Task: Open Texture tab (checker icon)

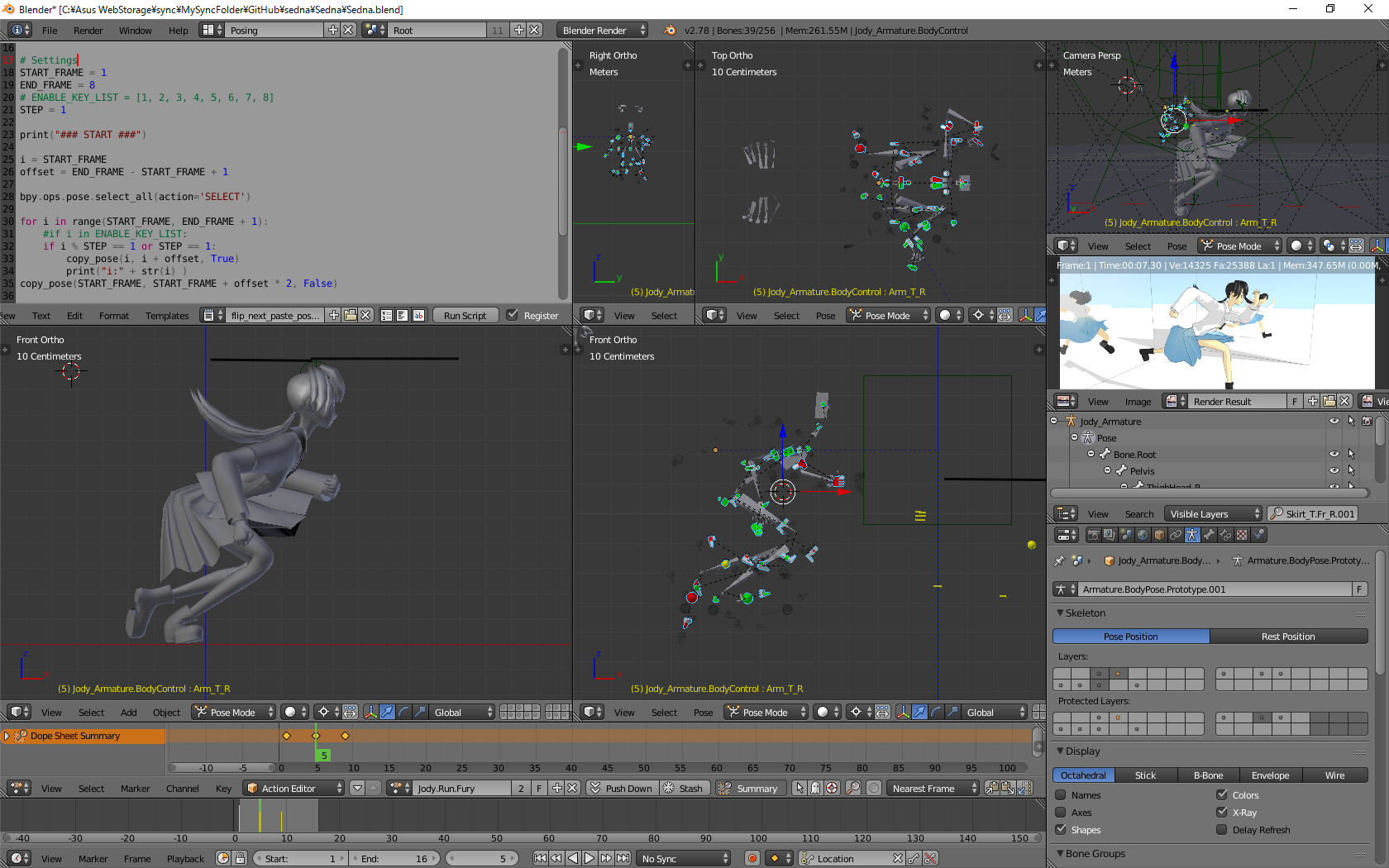Action: (x=1242, y=535)
